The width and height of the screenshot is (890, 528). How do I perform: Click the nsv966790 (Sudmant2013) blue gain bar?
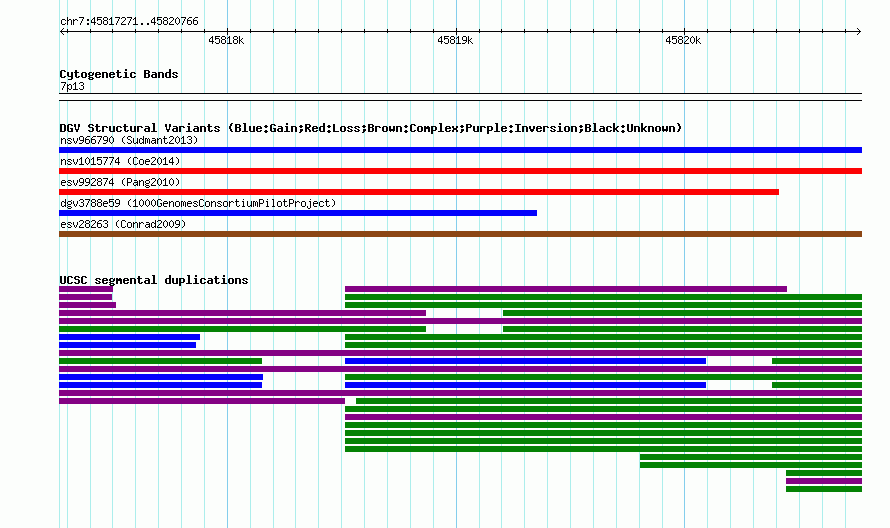click(x=460, y=150)
